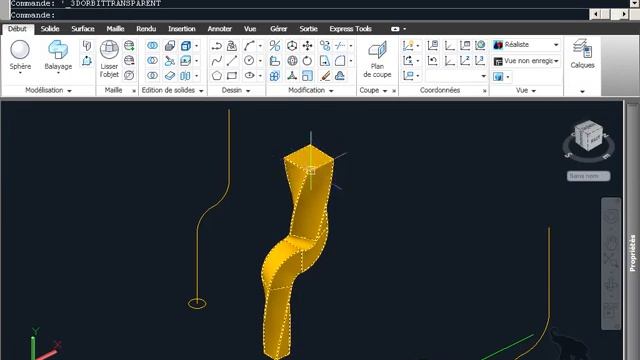Select the ellipse drawing tool
The width and height of the screenshot is (640, 360).
pos(249,76)
